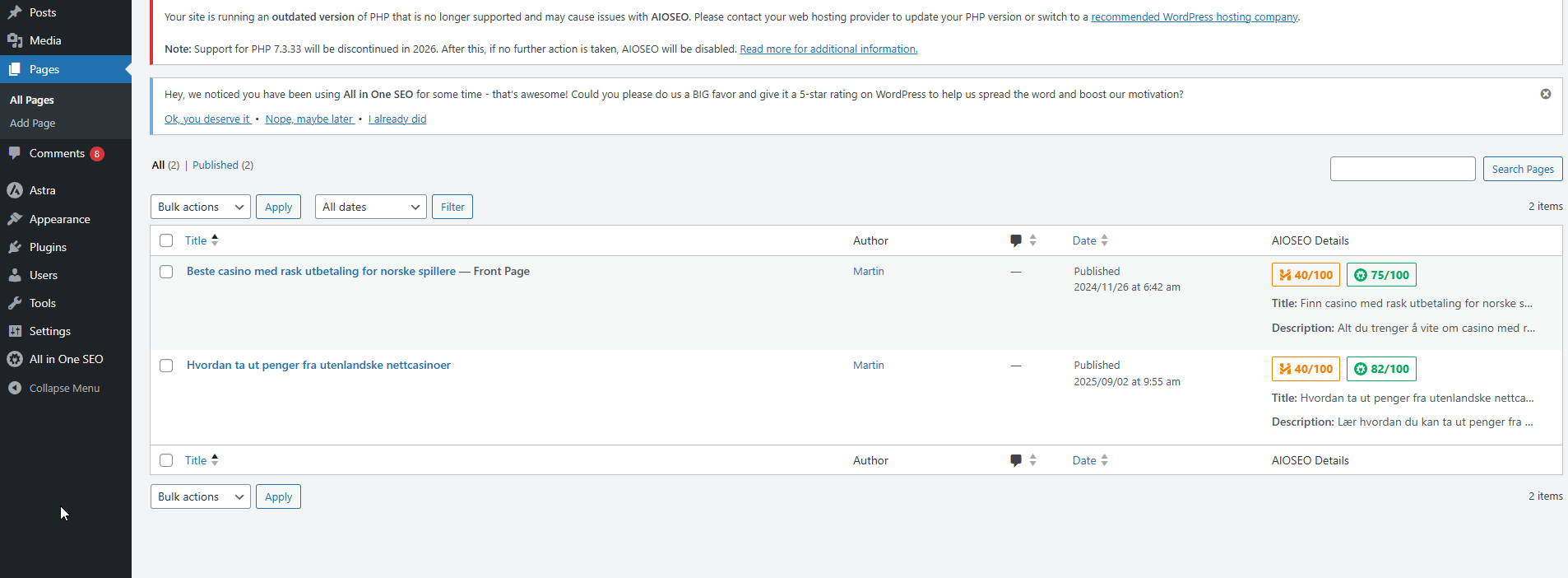Select the Hvordan ta ut penger checkbox
The height and width of the screenshot is (578, 1568).
pyautogui.click(x=166, y=366)
